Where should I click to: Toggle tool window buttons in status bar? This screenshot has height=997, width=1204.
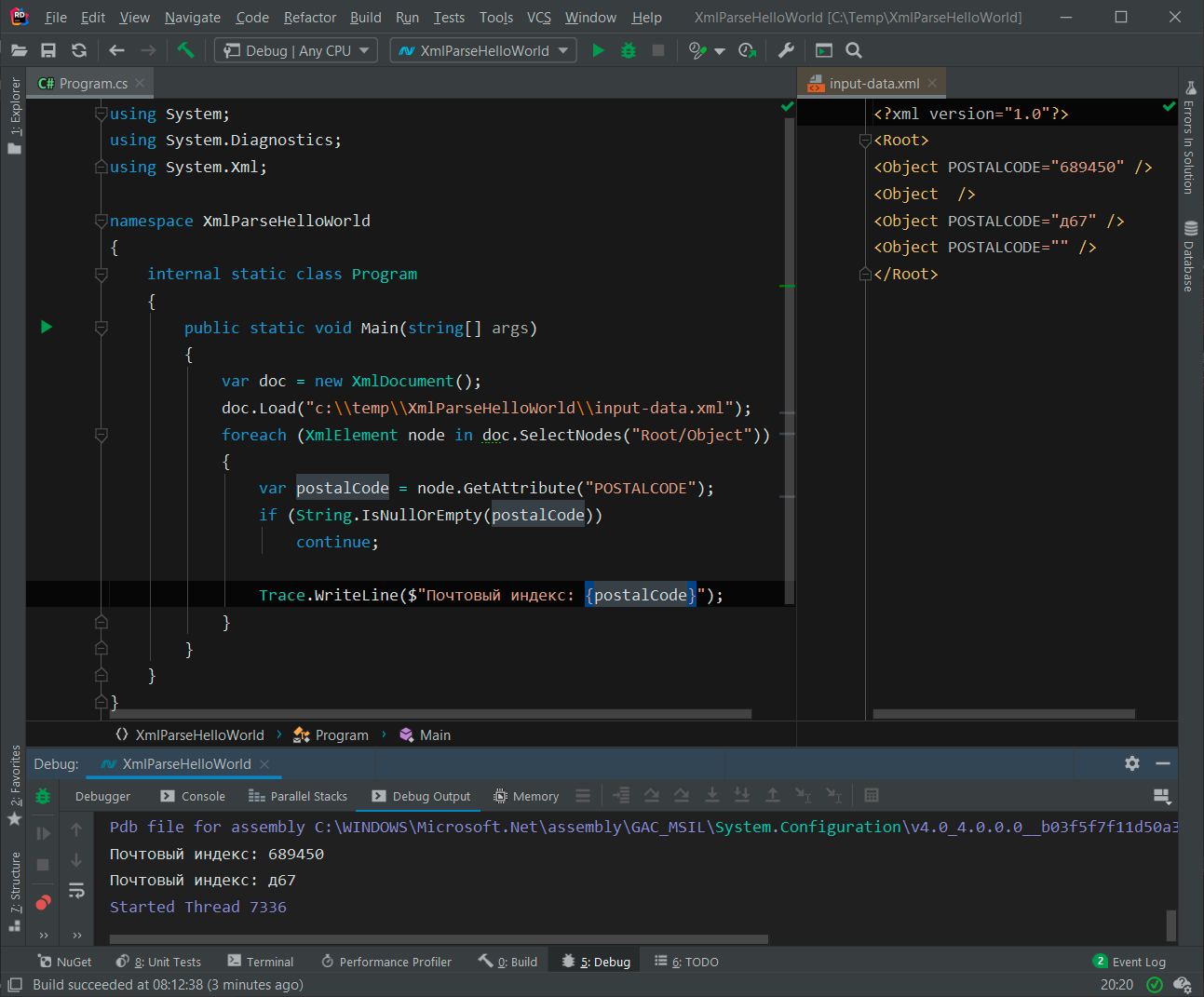tap(15, 985)
